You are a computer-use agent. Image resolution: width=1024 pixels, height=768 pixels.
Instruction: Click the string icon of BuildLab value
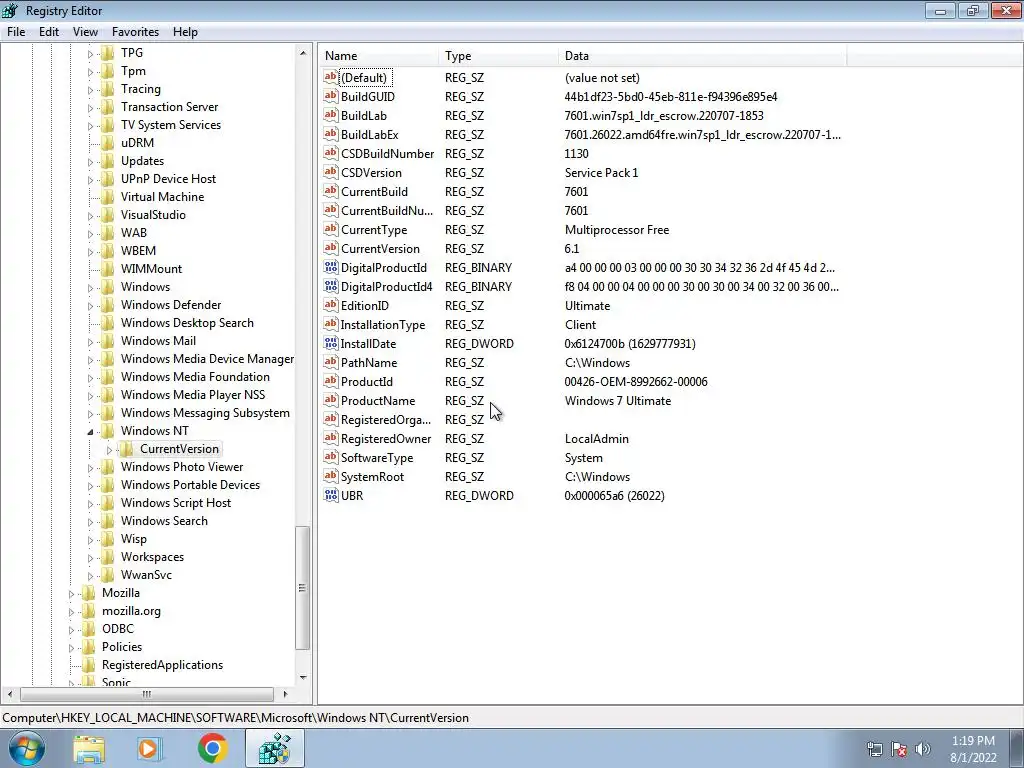[330, 115]
